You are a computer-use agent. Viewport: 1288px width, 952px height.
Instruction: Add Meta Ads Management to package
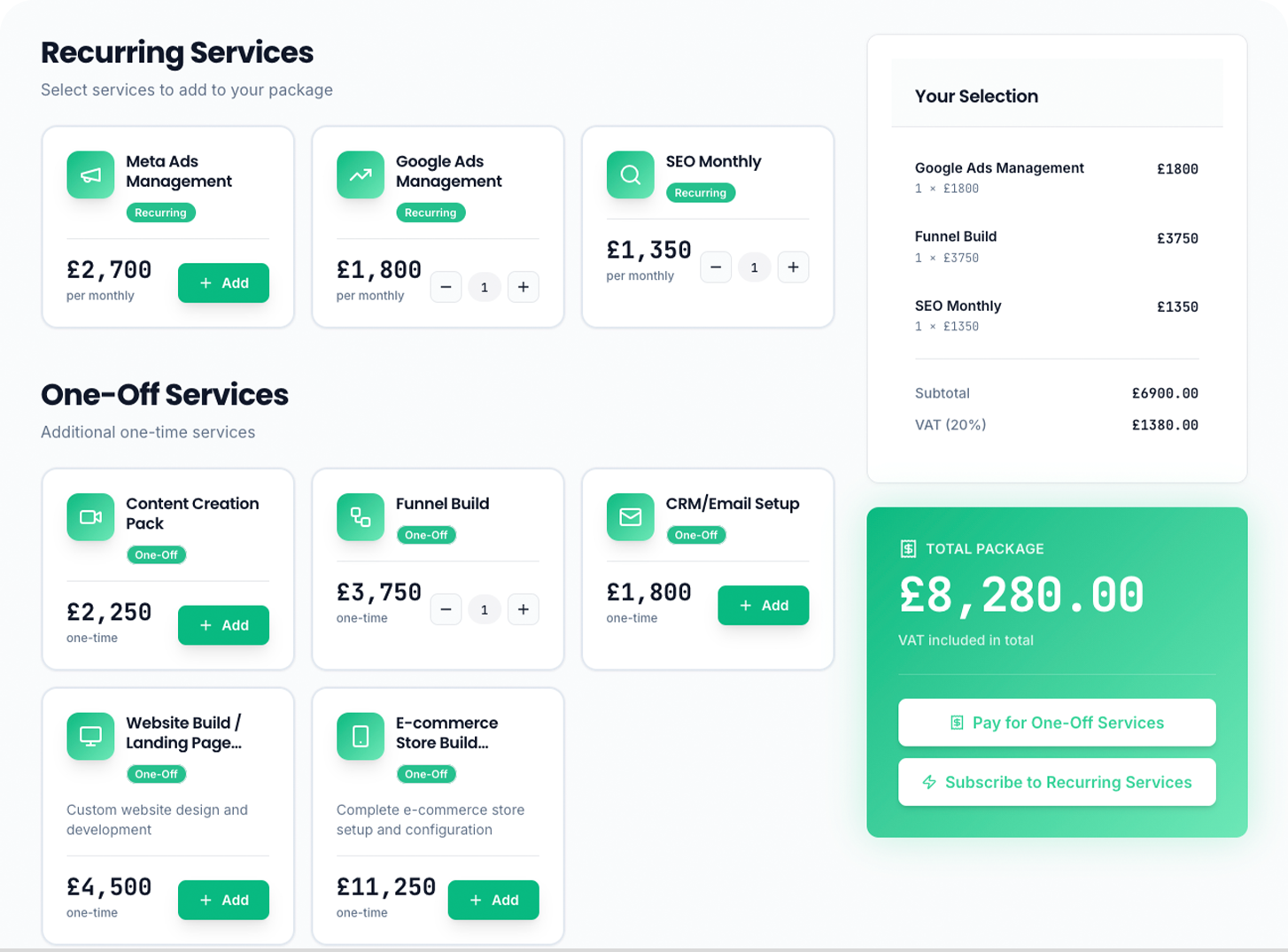(223, 283)
